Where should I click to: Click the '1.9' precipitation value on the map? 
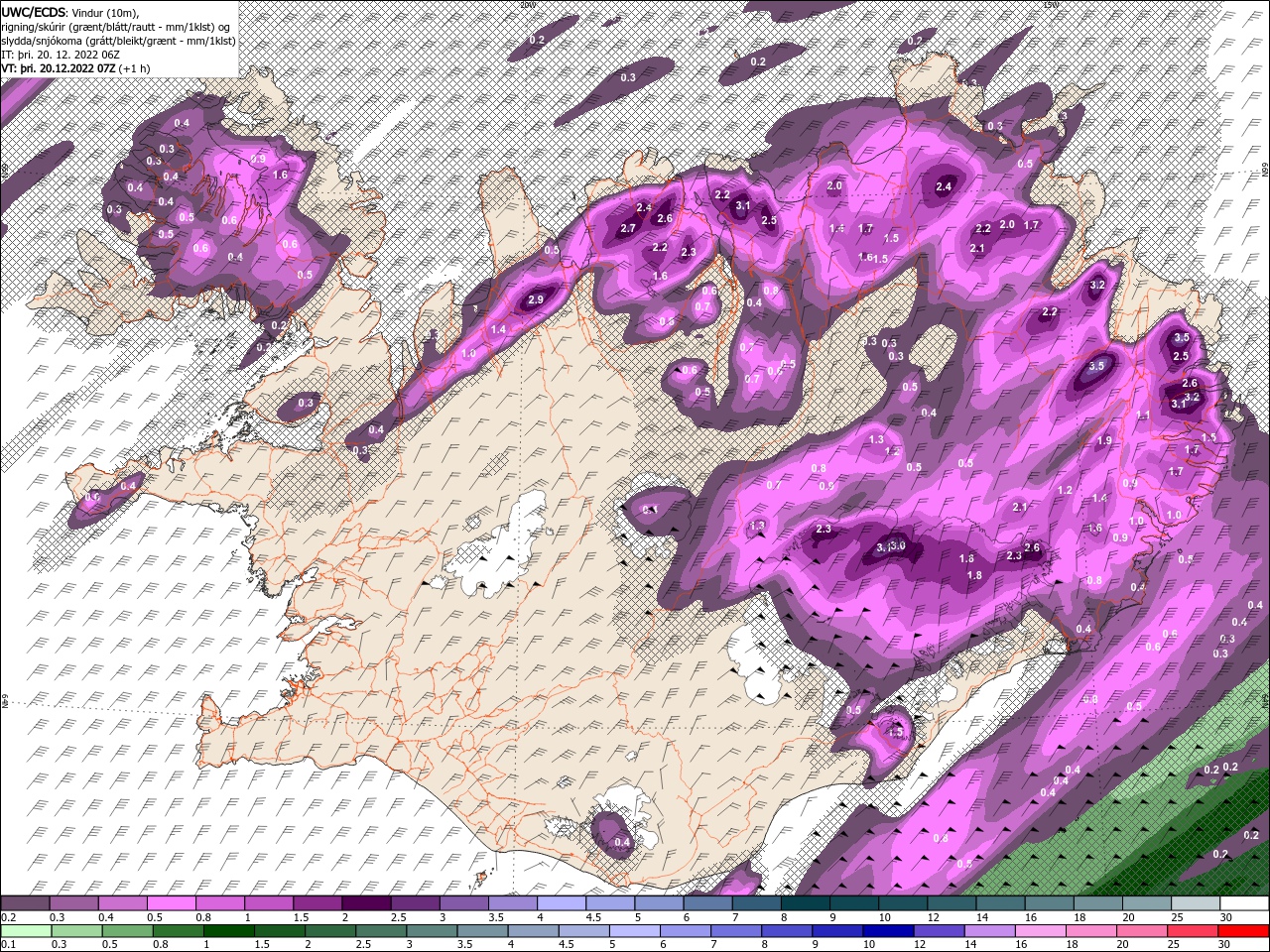1104,441
